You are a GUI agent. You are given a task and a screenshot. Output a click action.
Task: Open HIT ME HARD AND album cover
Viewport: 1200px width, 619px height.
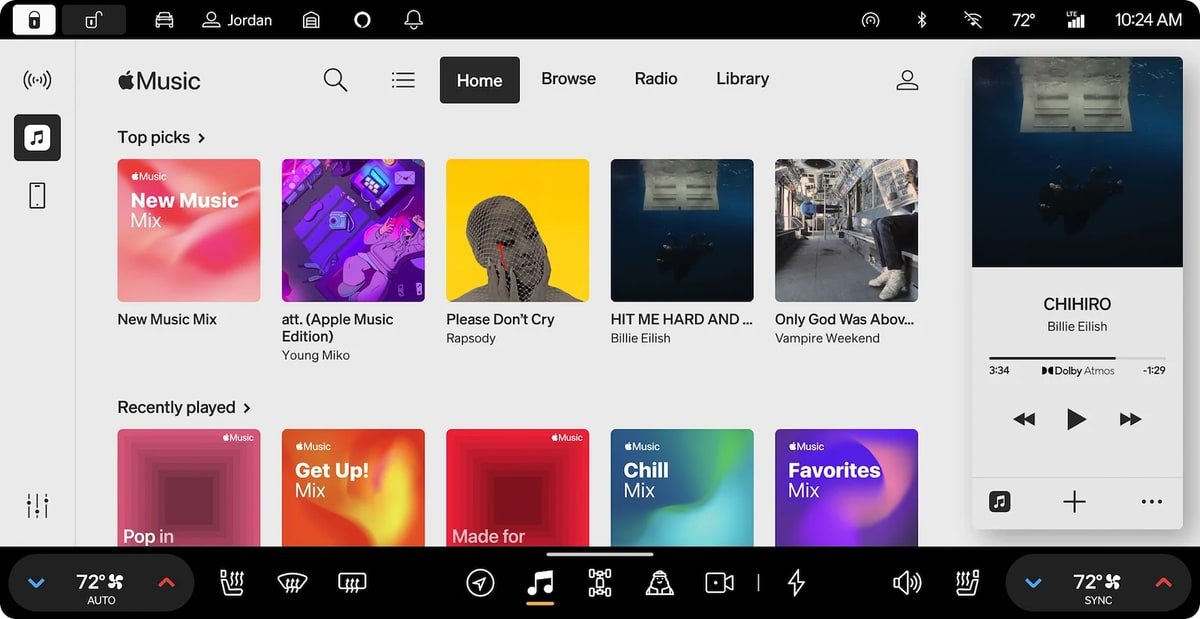(x=682, y=230)
